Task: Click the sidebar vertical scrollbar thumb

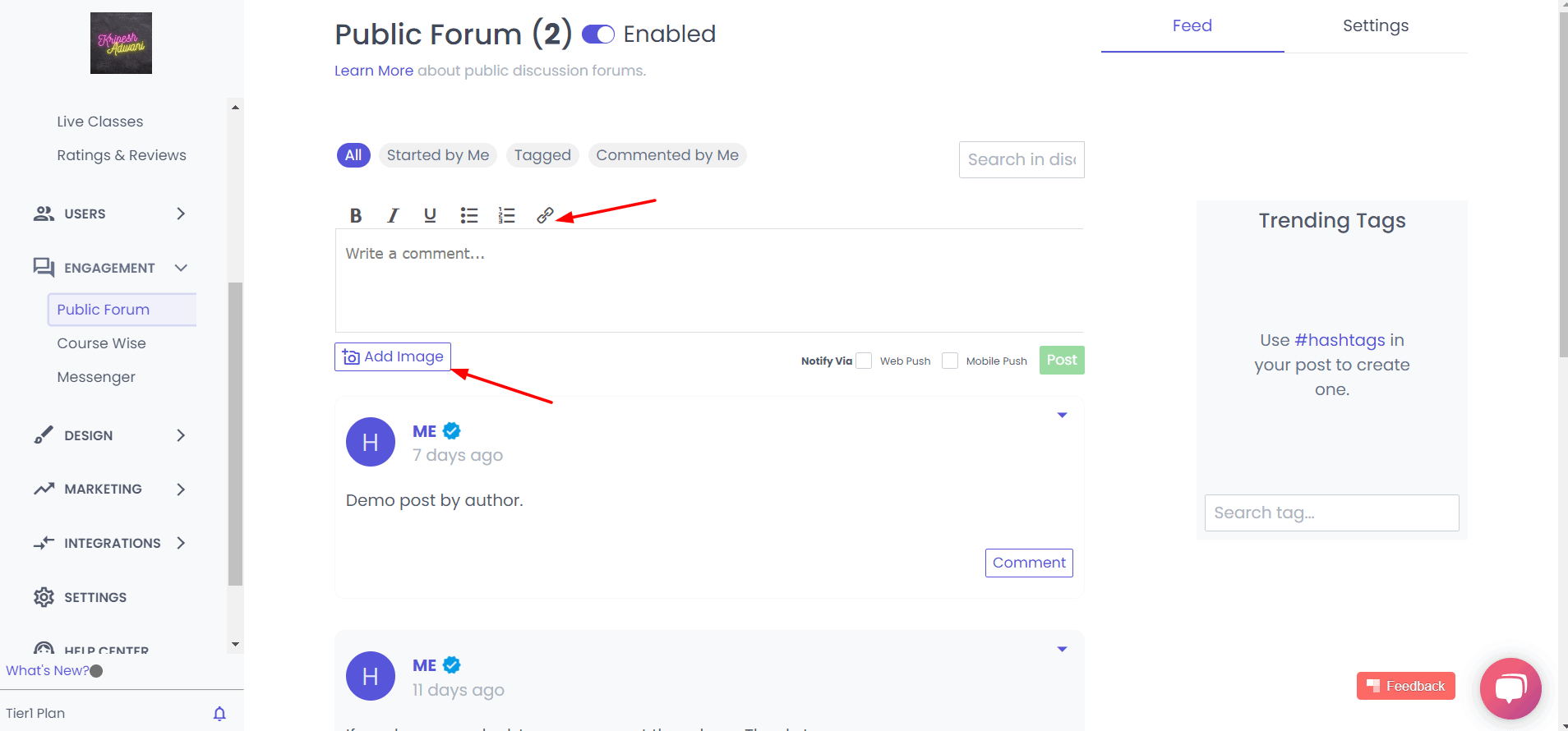Action: tap(236, 434)
